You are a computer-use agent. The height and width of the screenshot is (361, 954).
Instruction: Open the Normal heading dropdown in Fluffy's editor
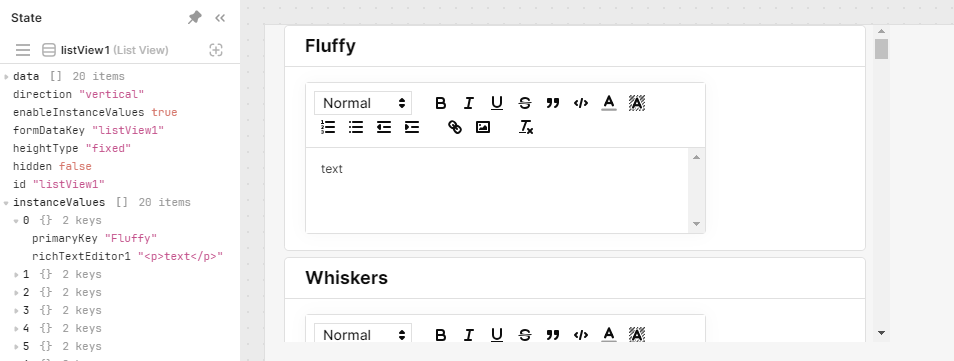(363, 103)
